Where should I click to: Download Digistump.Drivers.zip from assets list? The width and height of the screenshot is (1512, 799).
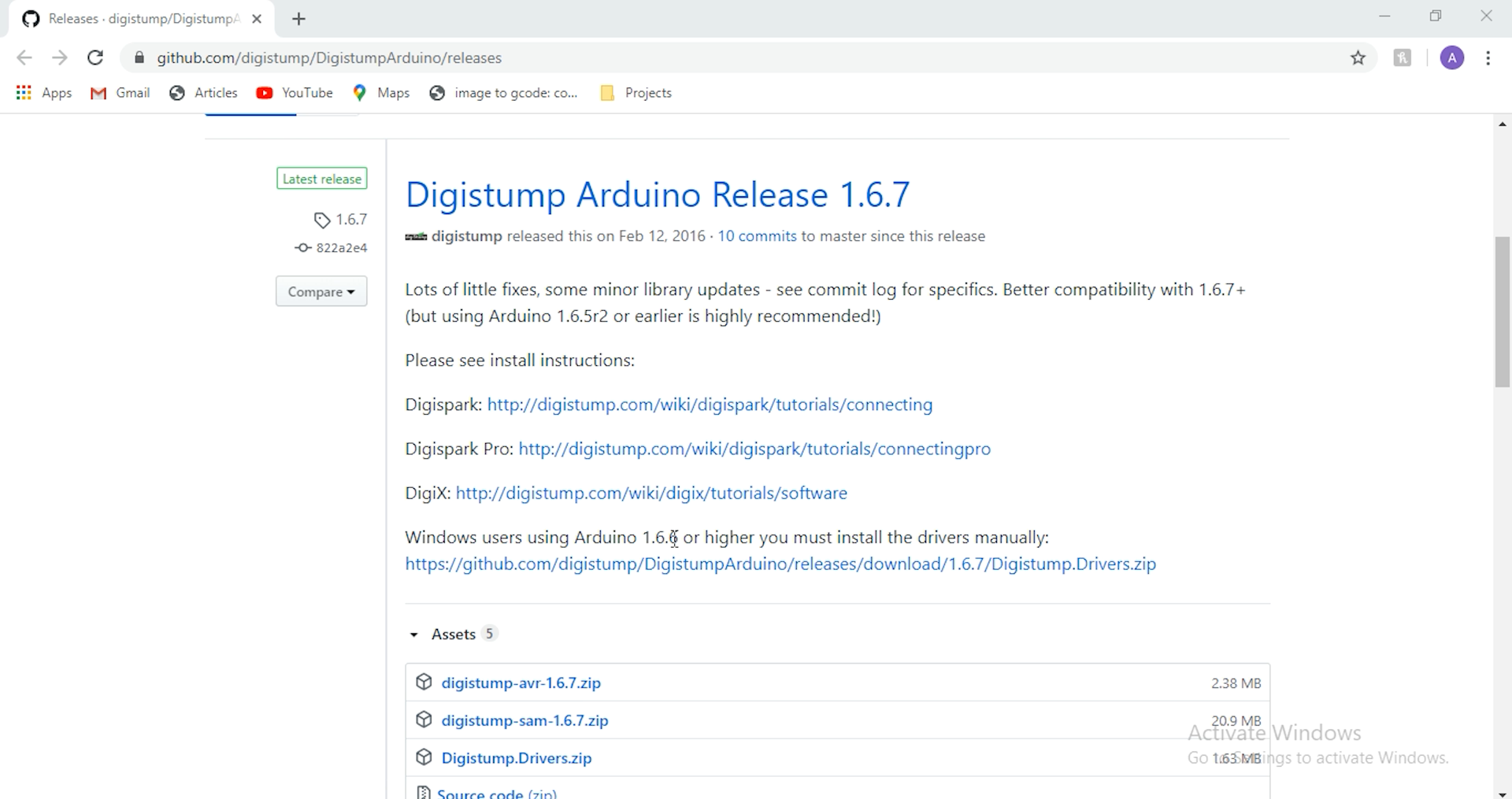click(517, 758)
